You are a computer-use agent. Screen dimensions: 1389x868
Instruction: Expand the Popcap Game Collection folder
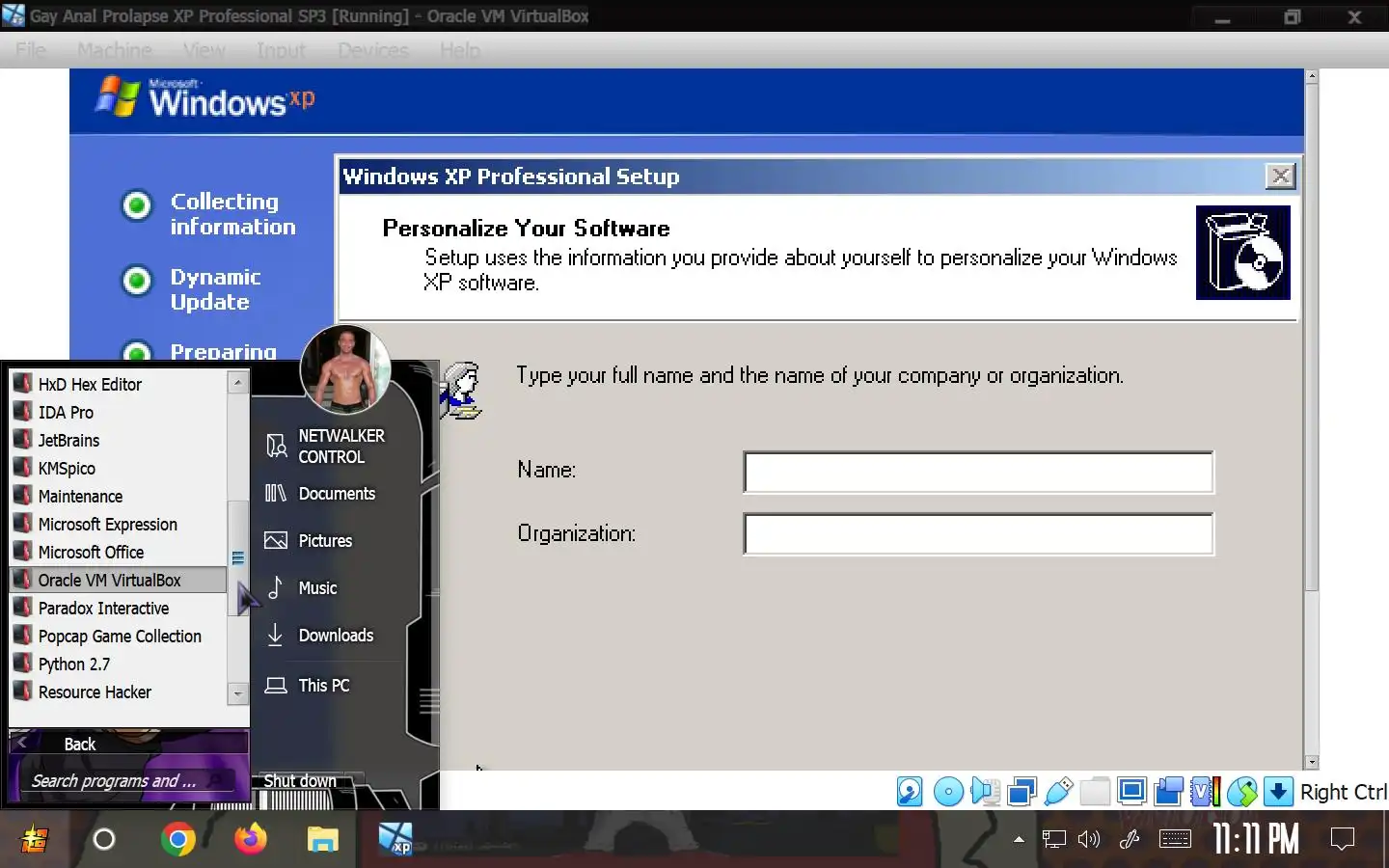point(119,636)
